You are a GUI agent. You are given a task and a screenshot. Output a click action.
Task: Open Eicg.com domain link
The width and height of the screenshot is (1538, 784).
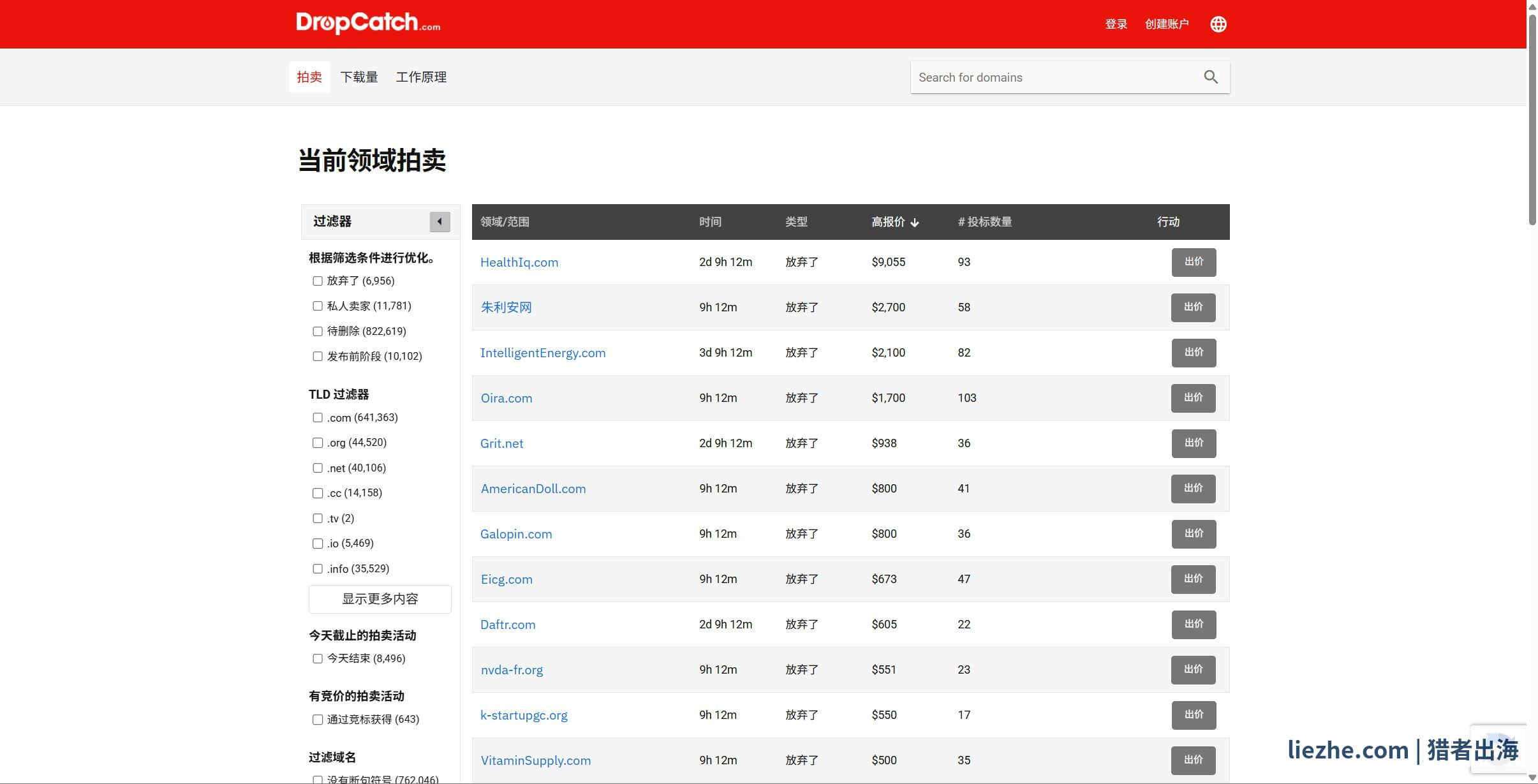tap(507, 579)
